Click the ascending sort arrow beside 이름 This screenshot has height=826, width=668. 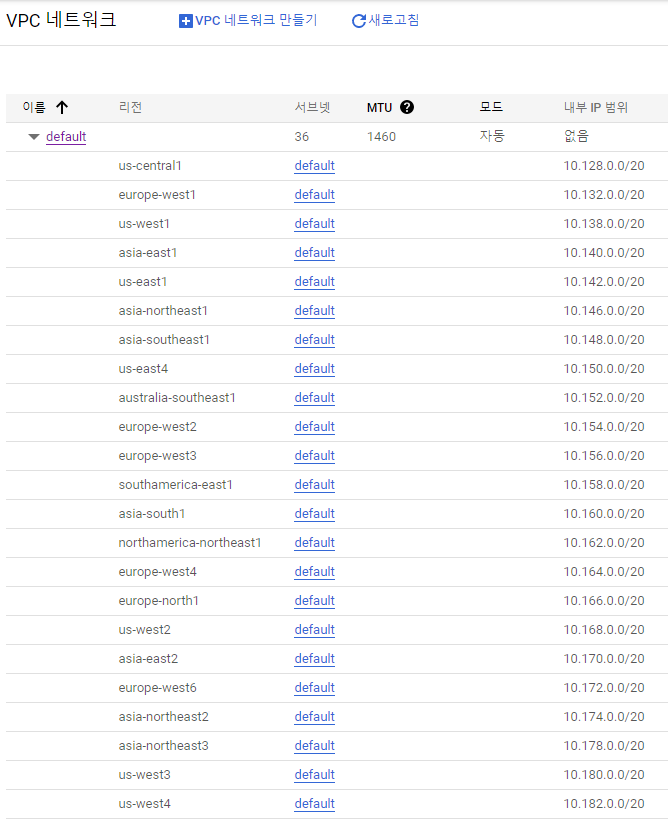[62, 107]
